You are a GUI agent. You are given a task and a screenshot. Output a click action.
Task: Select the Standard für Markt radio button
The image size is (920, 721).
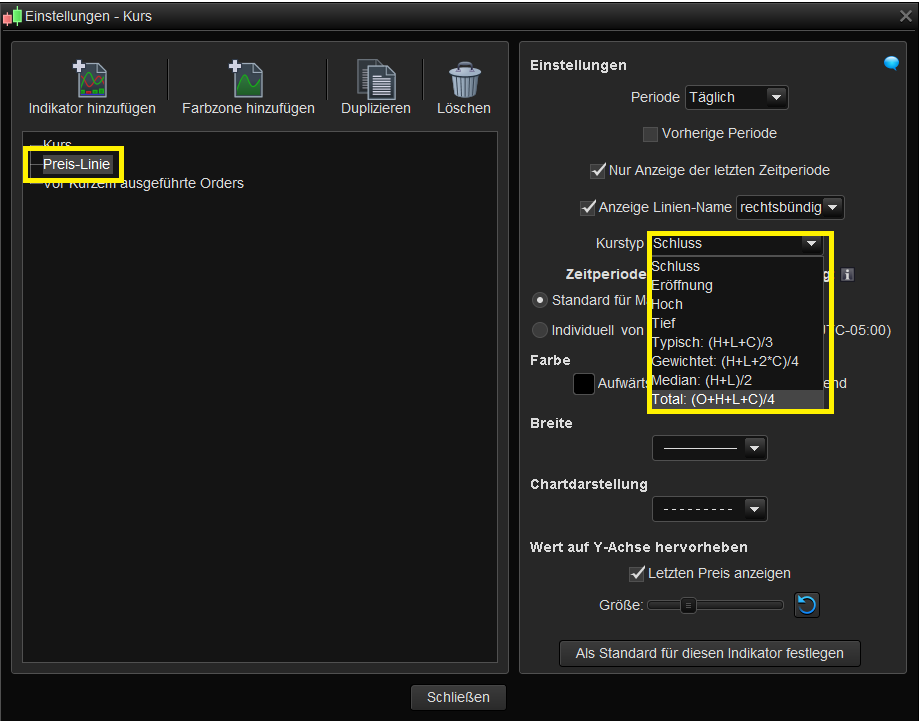click(539, 300)
